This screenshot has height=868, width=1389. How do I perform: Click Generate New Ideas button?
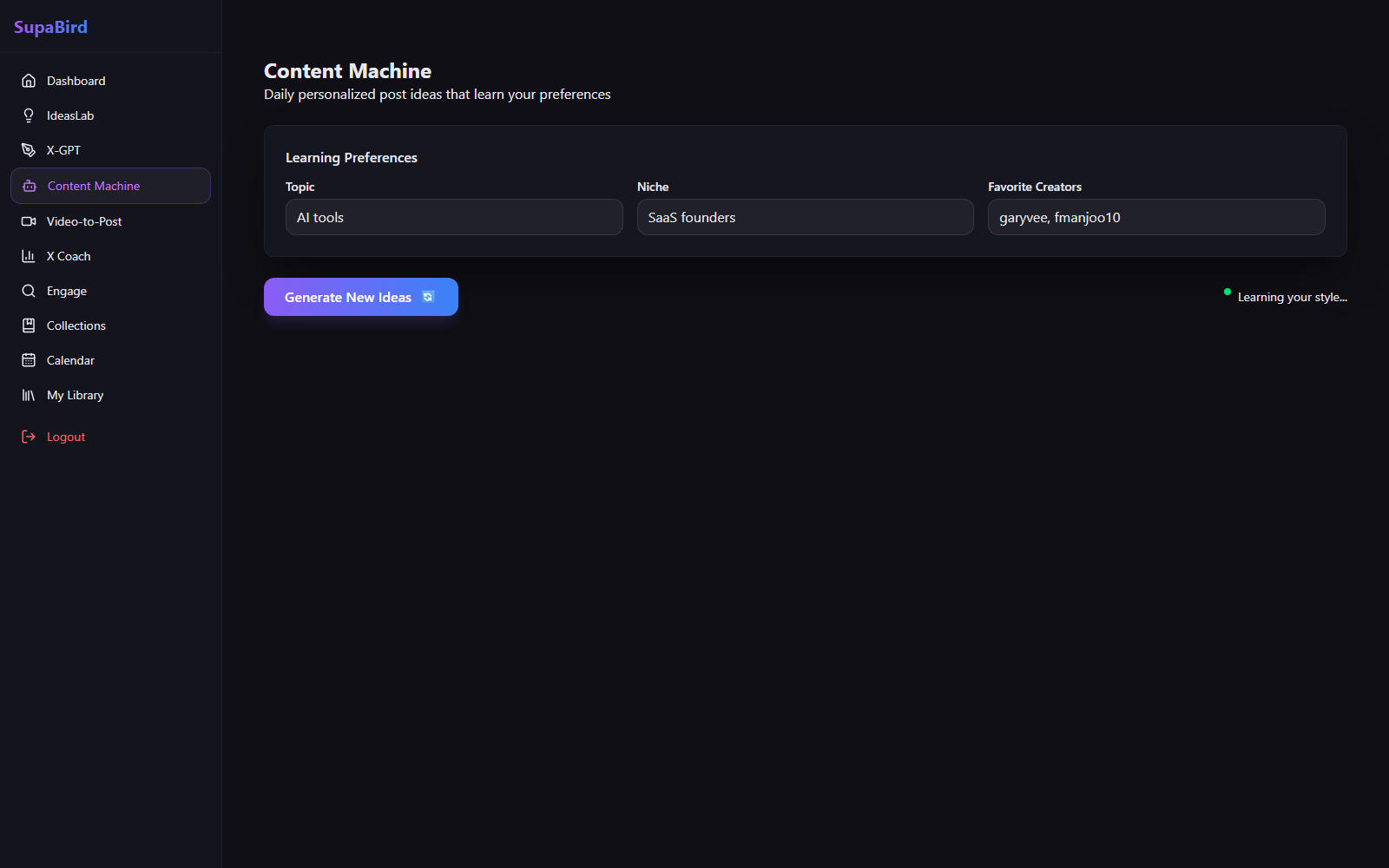[x=361, y=297]
